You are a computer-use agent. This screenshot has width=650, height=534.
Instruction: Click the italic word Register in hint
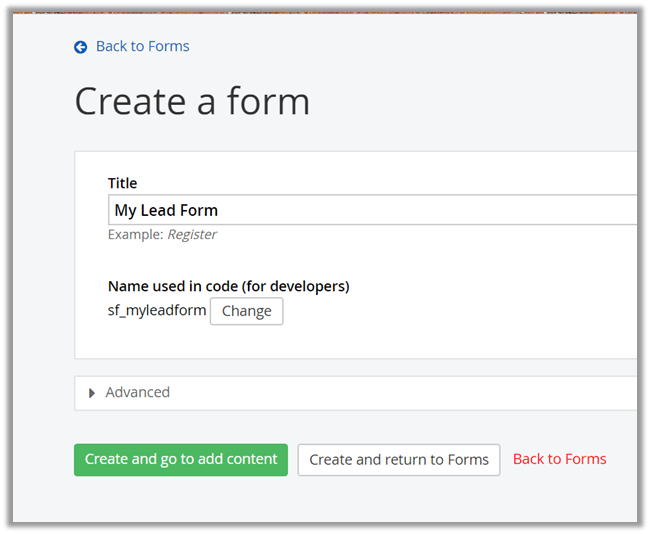[x=191, y=235]
